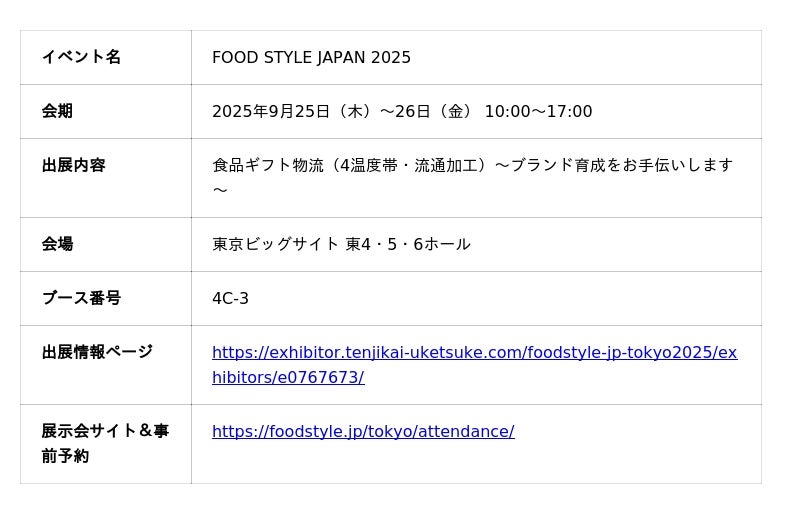Select the 出展内容 row label
Screen dimensions: 800x514
point(73,165)
